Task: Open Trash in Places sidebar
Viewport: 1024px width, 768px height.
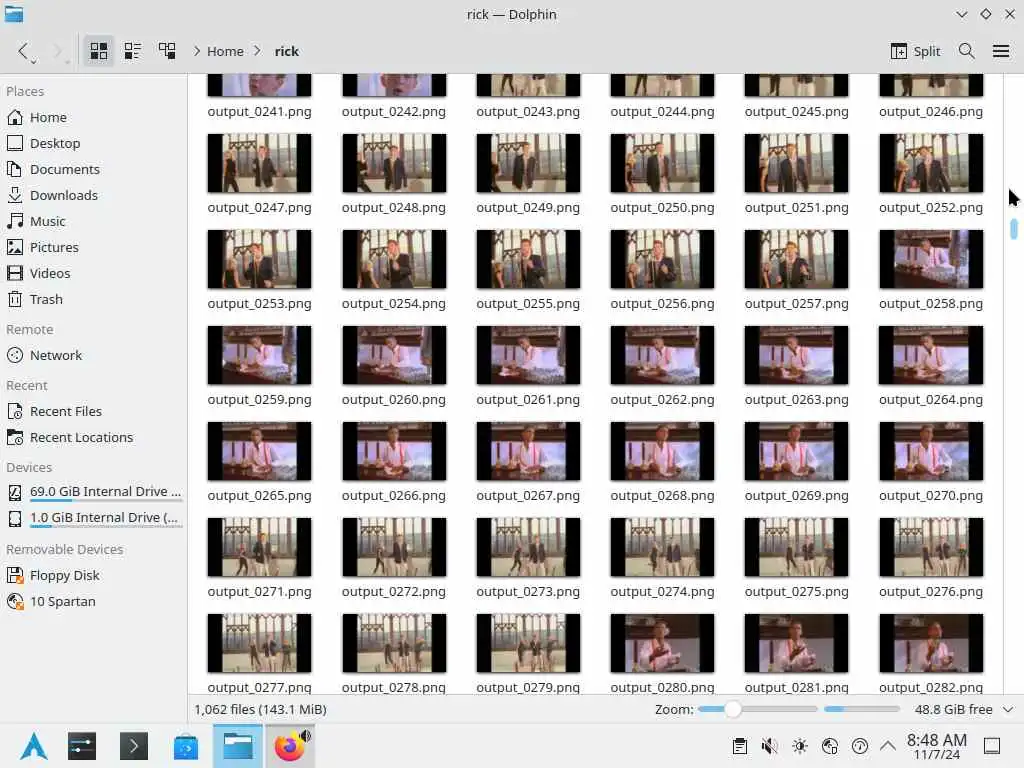Action: tap(93, 299)
